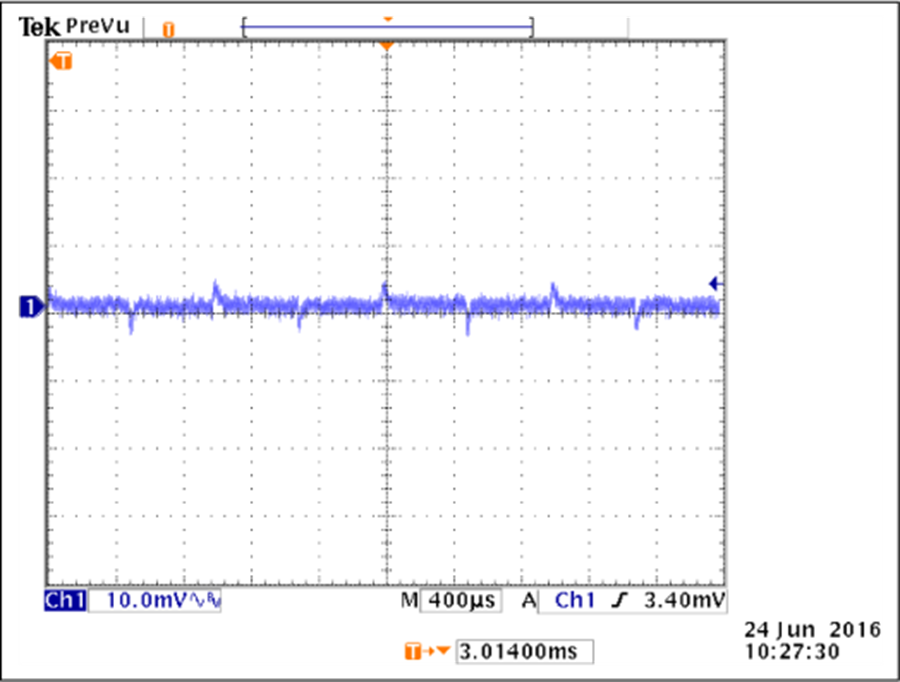Click the orange trigger indicator beside PreVu
This screenshot has width=900, height=682.
(x=168, y=29)
